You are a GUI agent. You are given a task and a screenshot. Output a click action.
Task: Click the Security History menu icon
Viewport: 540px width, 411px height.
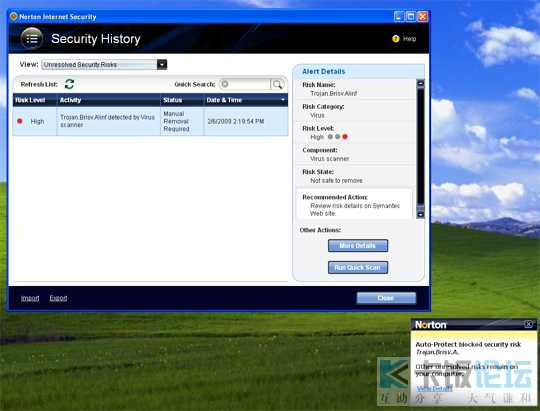(x=32, y=39)
